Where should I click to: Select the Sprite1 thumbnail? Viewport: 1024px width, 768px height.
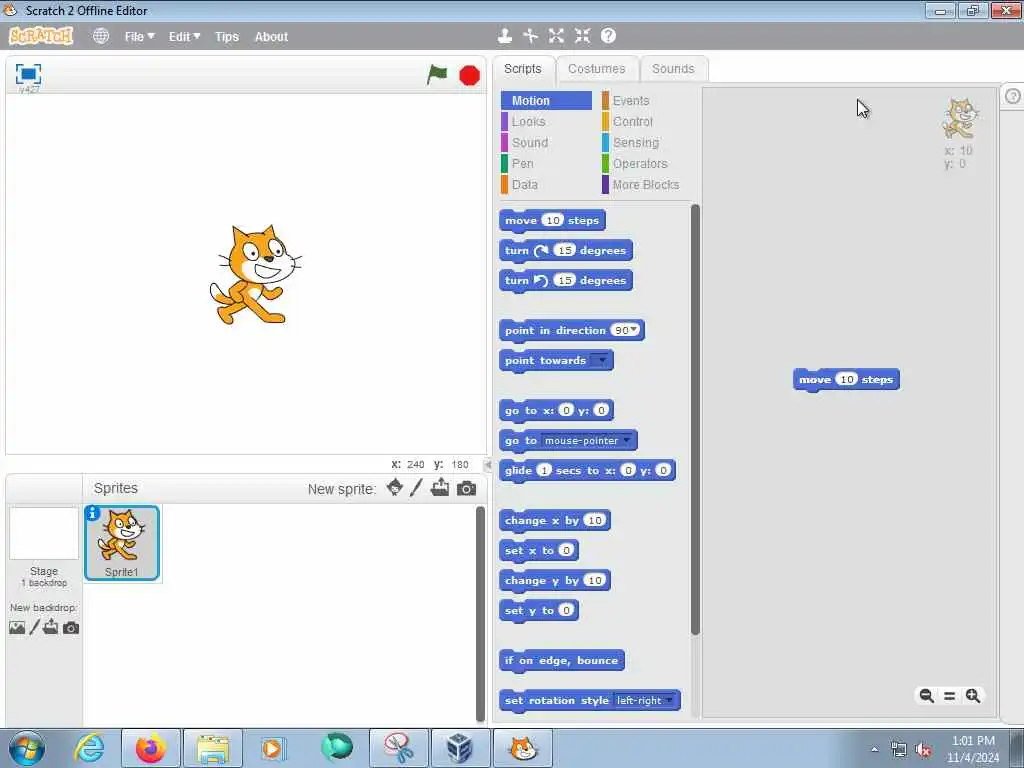click(122, 543)
